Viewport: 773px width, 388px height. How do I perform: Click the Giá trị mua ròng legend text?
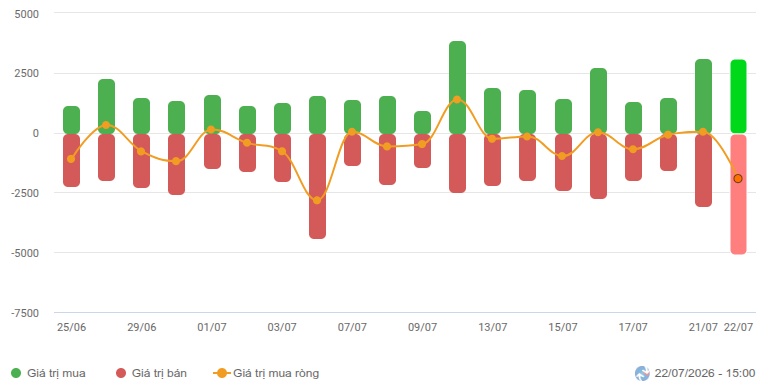276,373
